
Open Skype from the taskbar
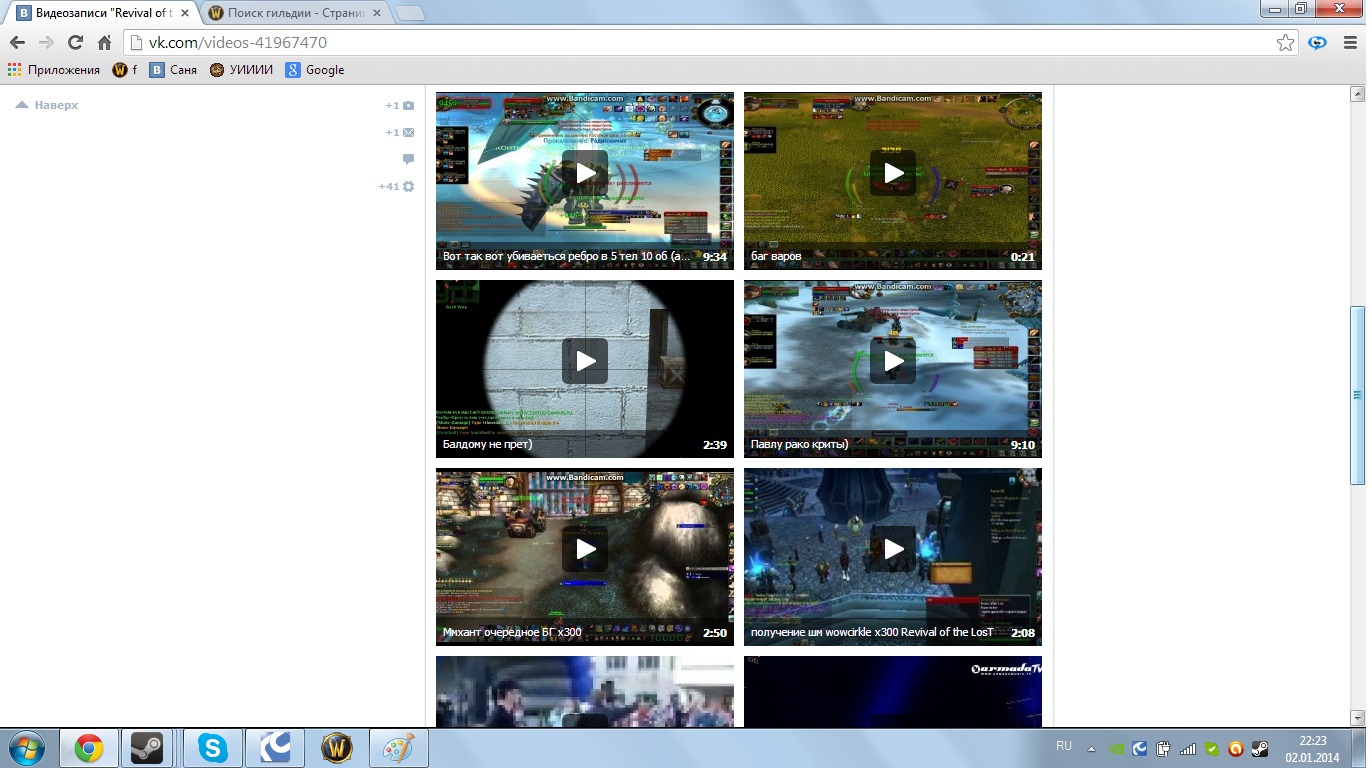click(212, 748)
